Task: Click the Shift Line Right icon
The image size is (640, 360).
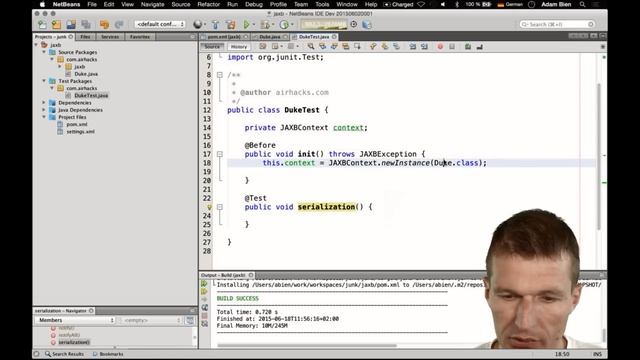Action: pyautogui.click(x=424, y=47)
